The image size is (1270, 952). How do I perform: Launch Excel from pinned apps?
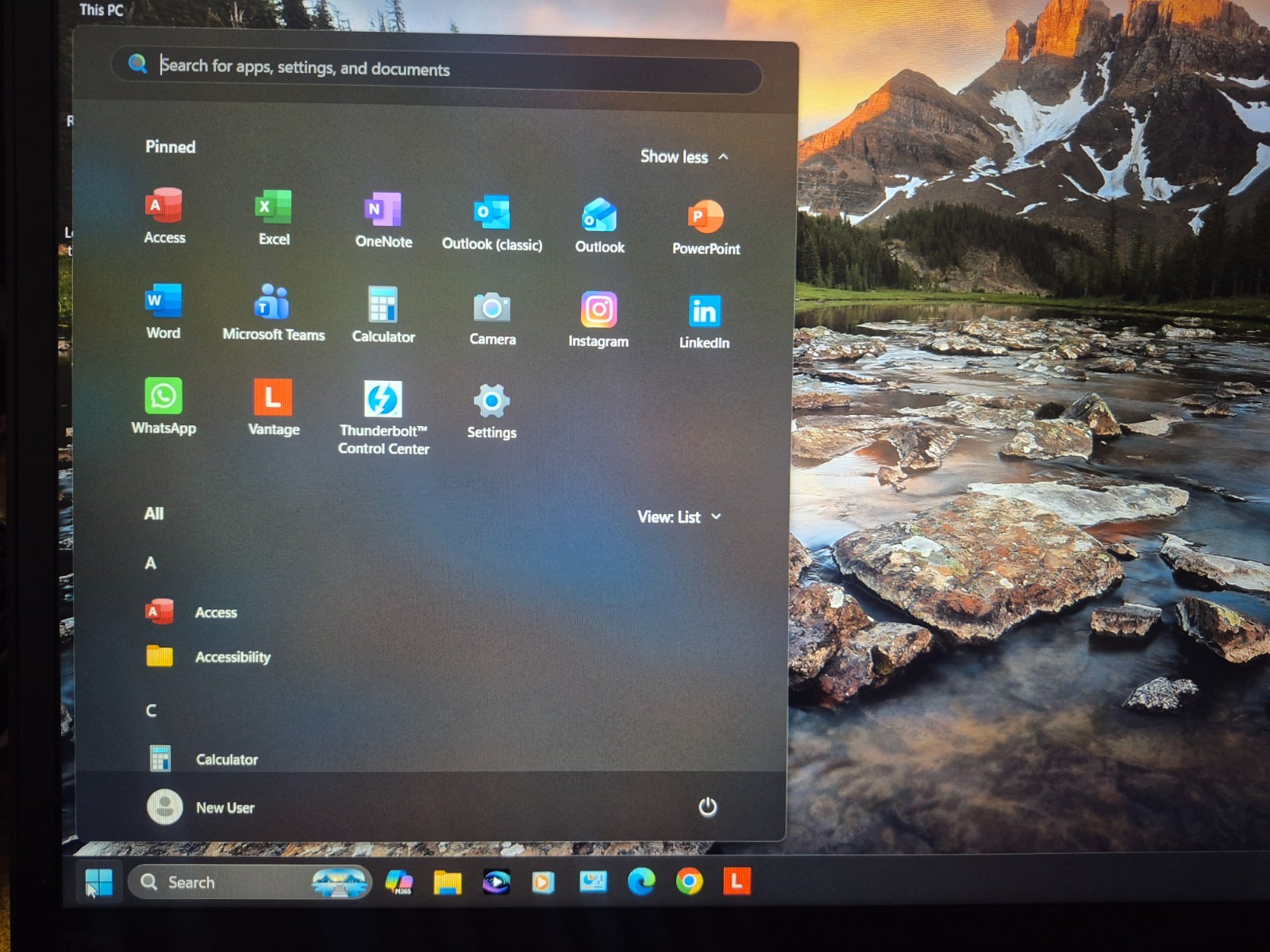273,217
